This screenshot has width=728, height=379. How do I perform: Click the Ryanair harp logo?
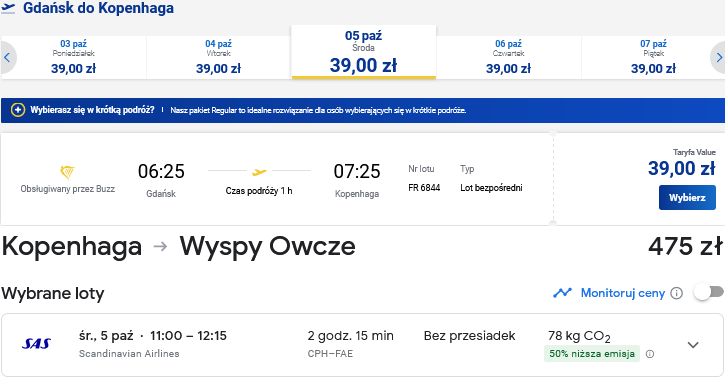[x=67, y=172]
